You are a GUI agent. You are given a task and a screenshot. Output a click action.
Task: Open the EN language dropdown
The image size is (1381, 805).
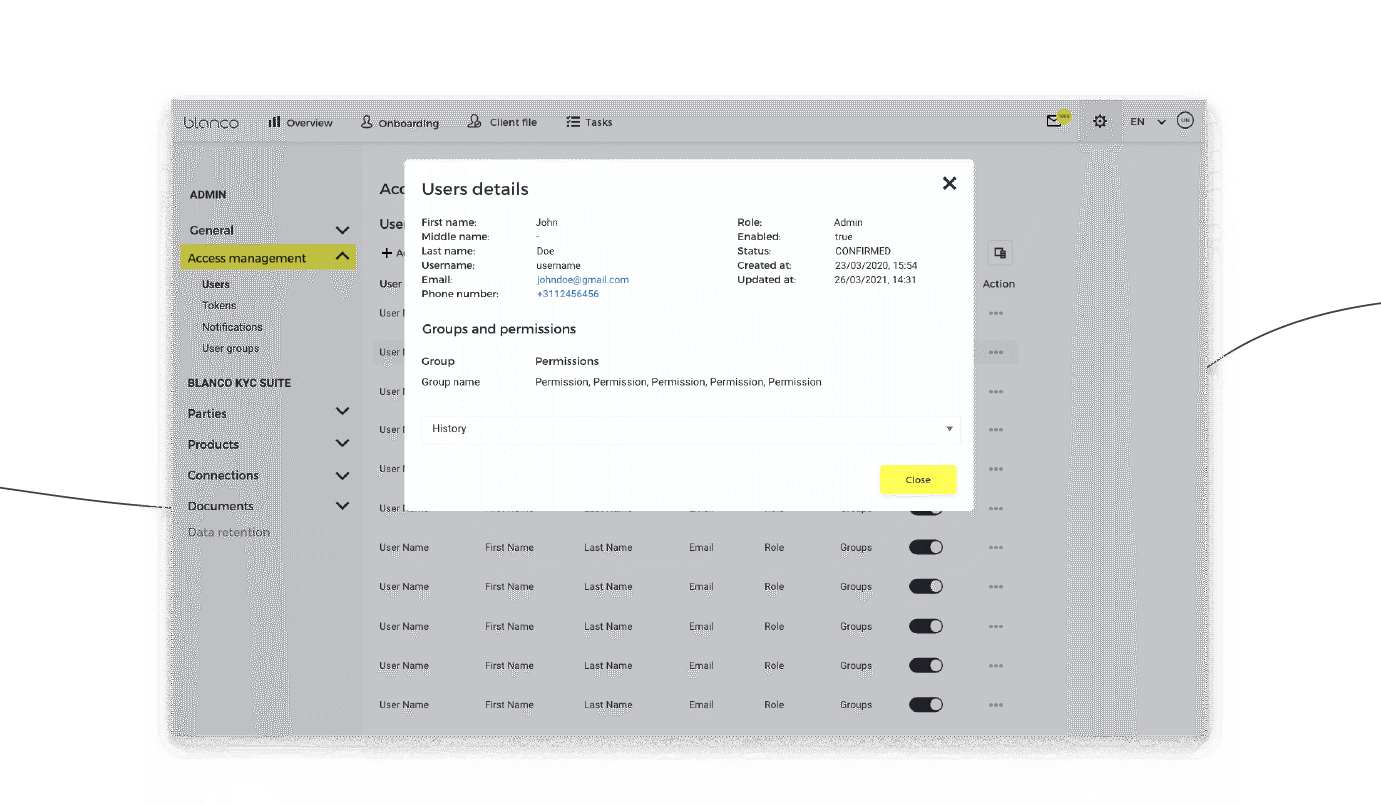click(x=1147, y=122)
